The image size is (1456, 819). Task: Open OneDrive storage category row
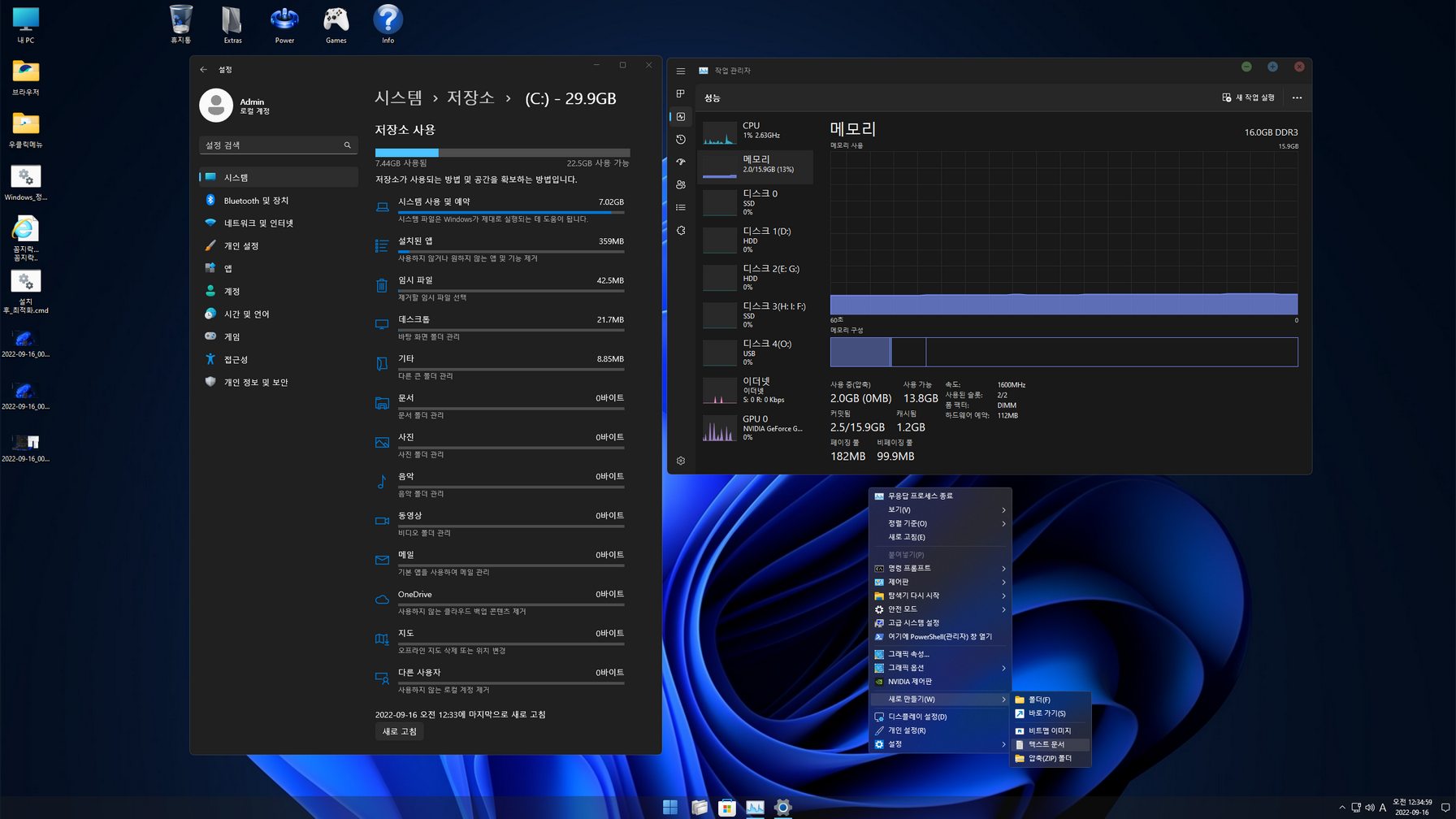point(500,602)
